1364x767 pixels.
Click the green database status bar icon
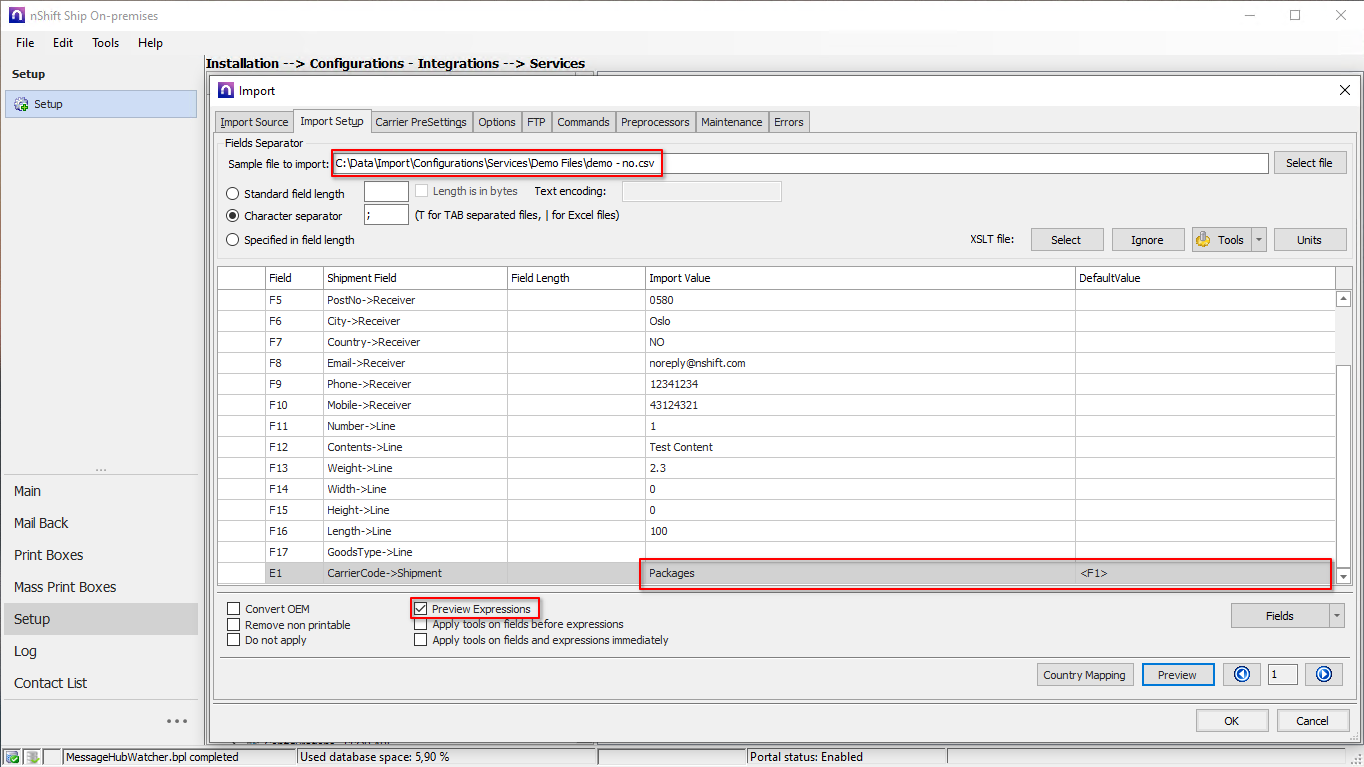tap(13, 757)
